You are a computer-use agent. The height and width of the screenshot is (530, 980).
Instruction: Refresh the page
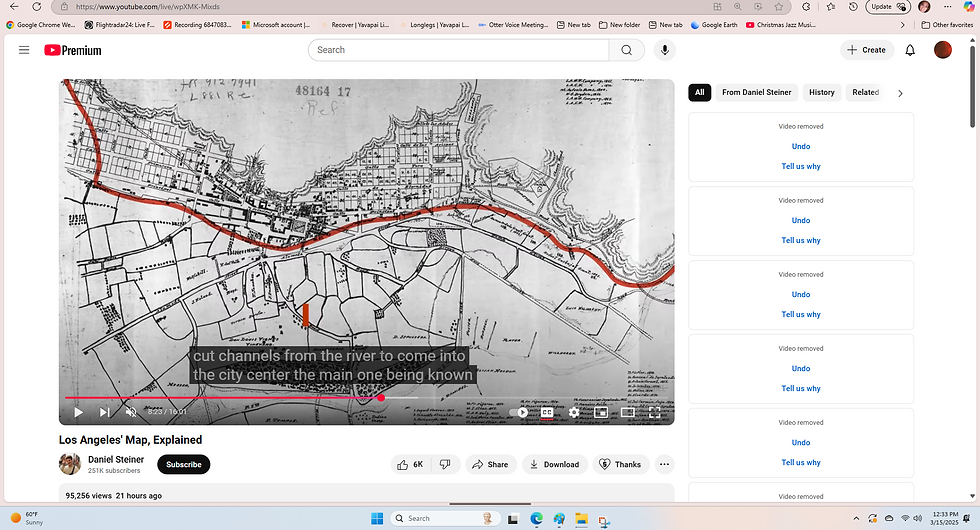(x=37, y=7)
